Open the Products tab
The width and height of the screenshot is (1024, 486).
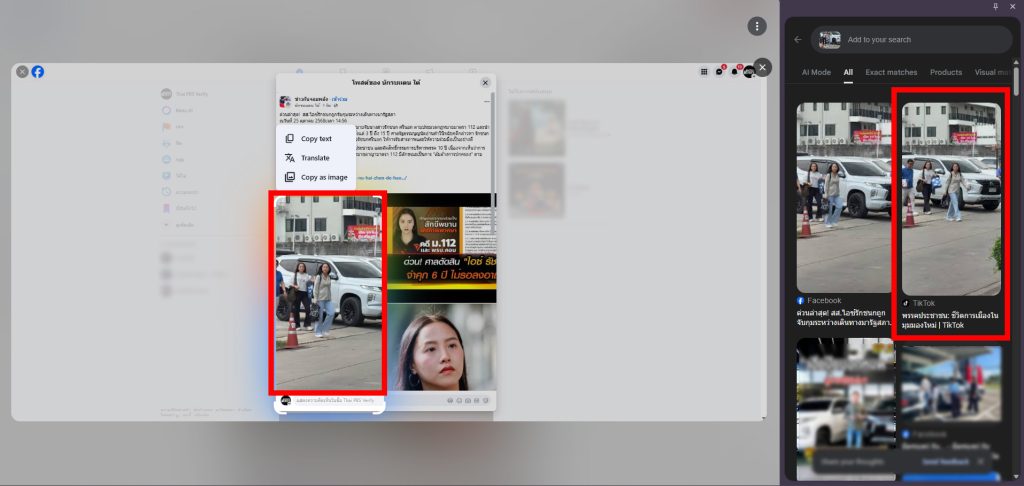[x=946, y=73]
